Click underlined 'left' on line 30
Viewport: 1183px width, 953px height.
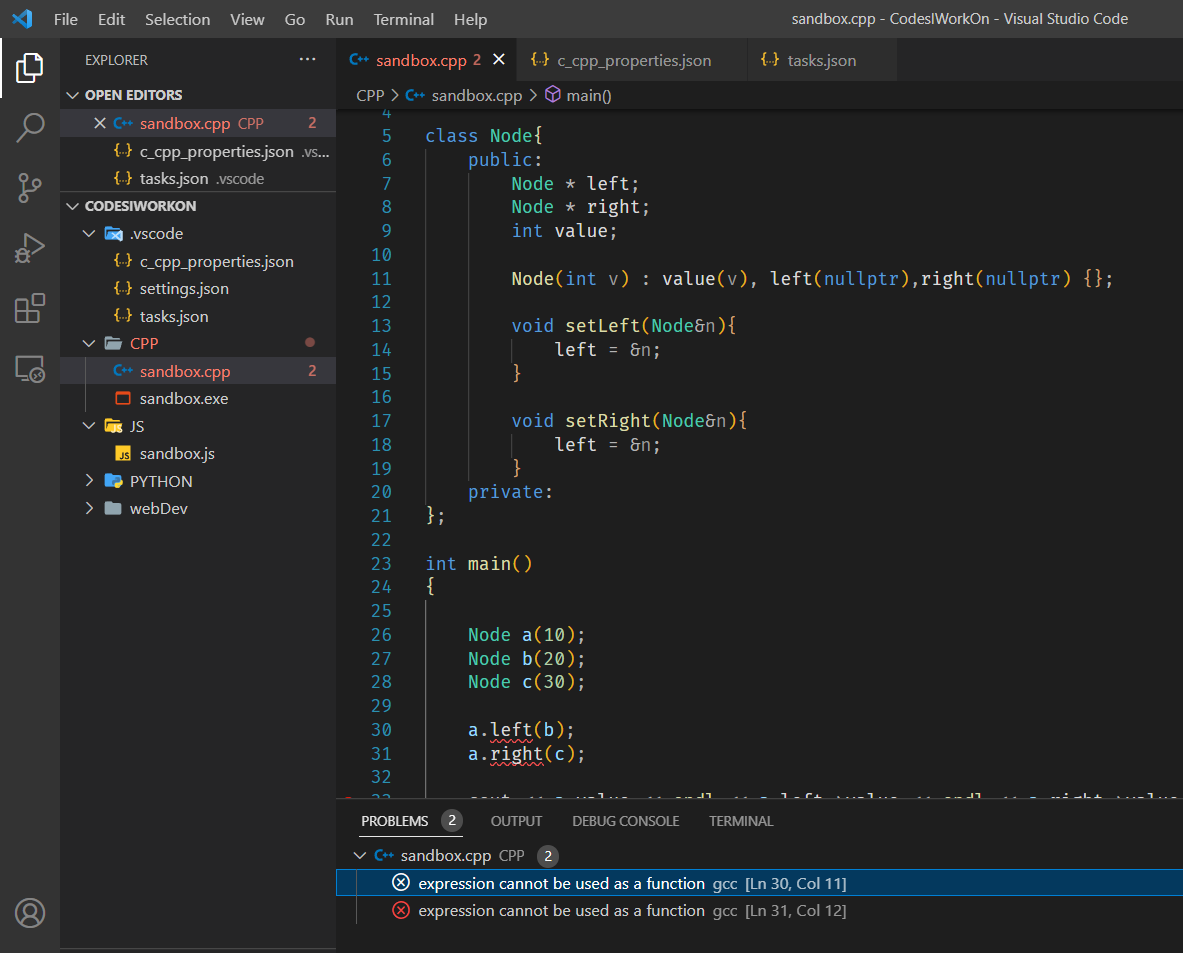tap(511, 730)
